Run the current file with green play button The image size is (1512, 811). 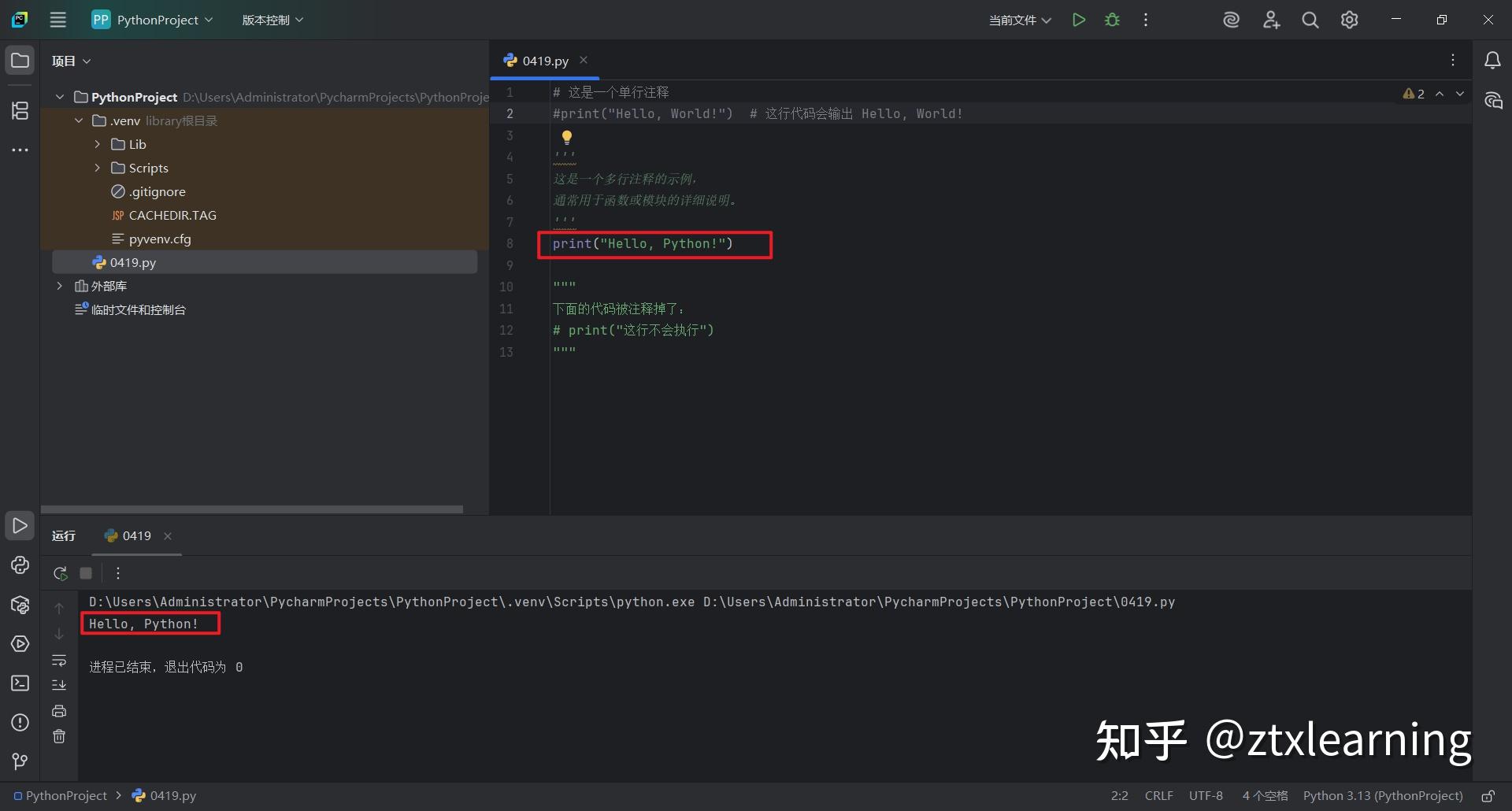(x=1079, y=20)
